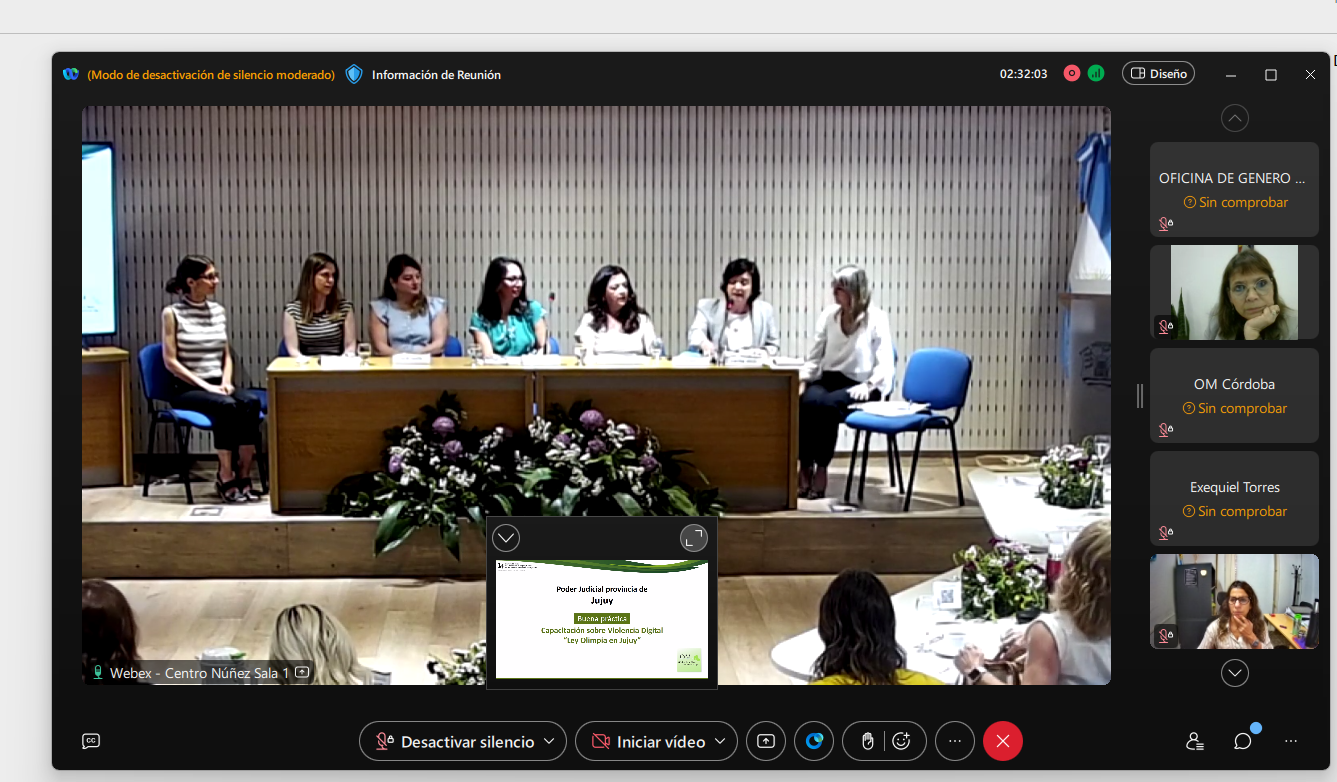Click the closed captions icon
This screenshot has width=1337, height=782.
tap(91, 741)
